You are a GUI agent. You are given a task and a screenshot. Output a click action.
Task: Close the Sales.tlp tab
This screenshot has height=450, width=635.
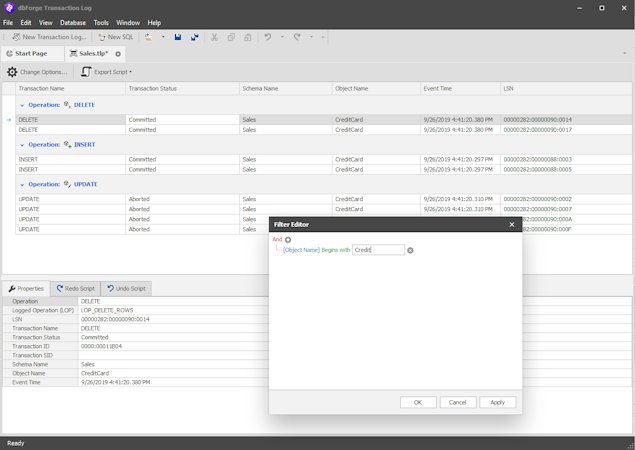118,54
